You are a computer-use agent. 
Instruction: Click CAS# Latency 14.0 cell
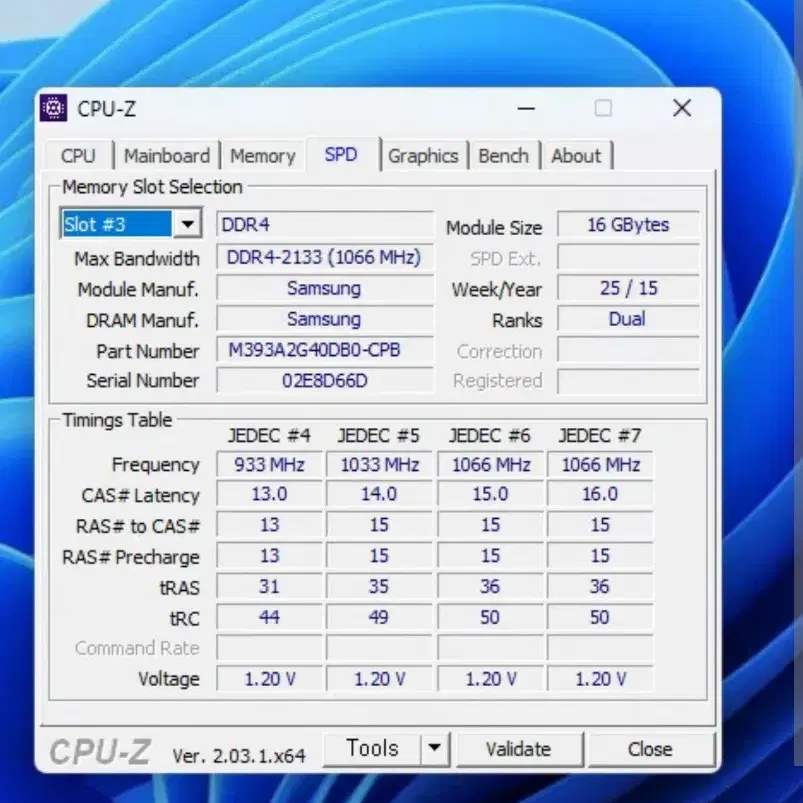(x=379, y=494)
